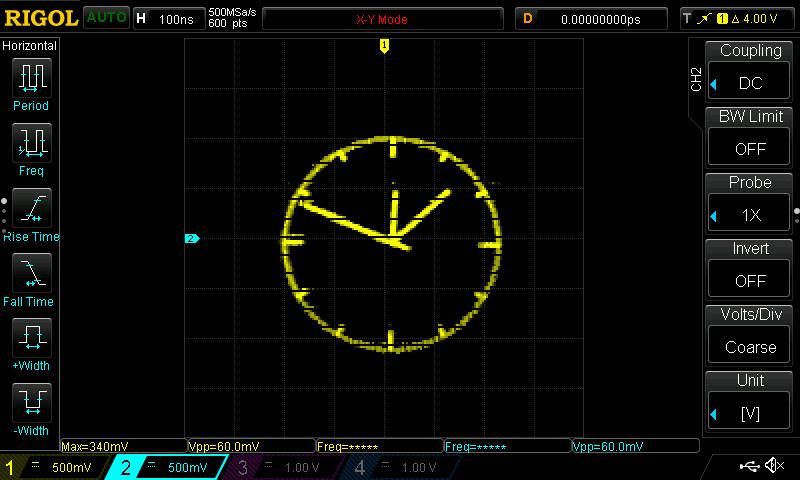Toggle BW Limit OFF setting
This screenshot has height=480, width=800.
(750, 135)
